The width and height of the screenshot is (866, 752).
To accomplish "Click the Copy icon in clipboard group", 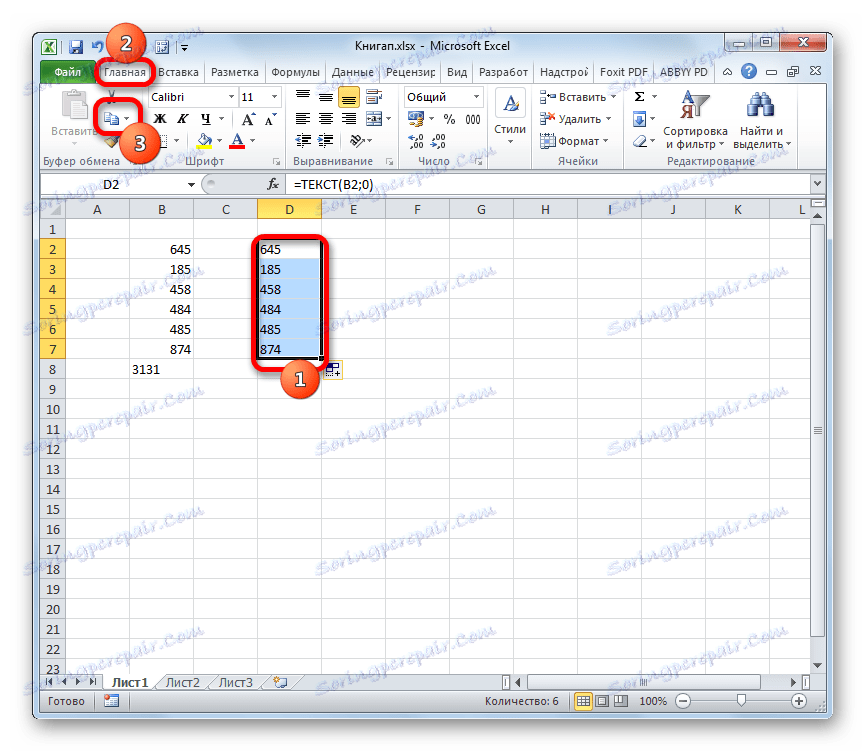I will coord(112,118).
